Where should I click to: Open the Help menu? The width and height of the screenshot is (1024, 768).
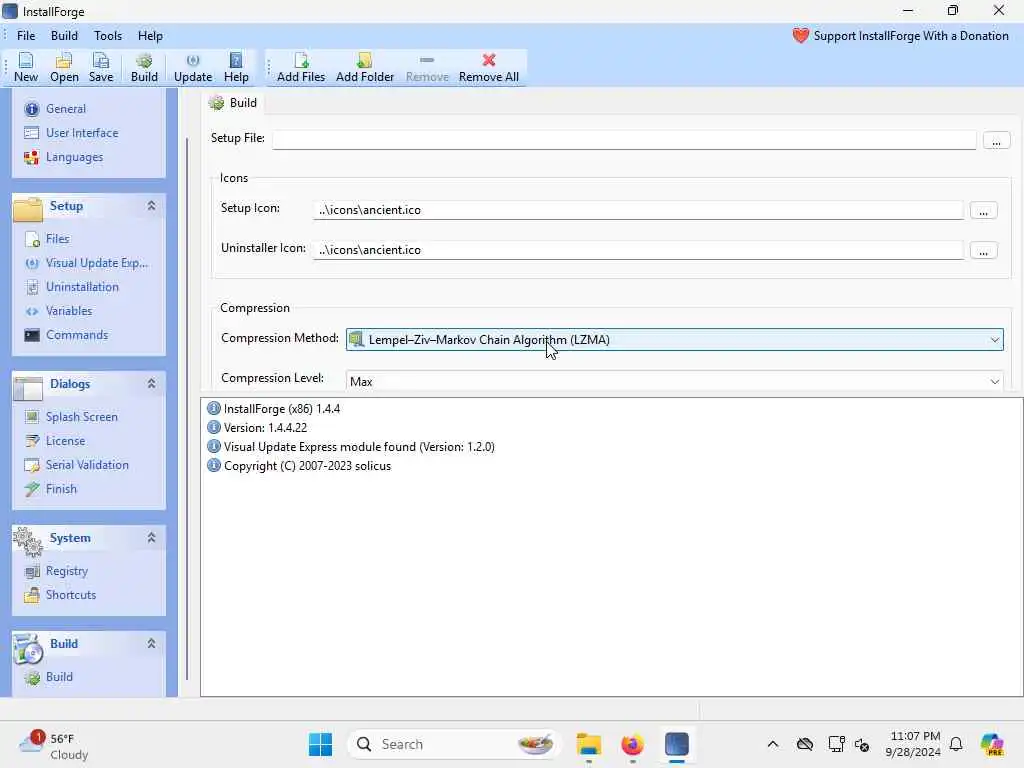coord(150,36)
